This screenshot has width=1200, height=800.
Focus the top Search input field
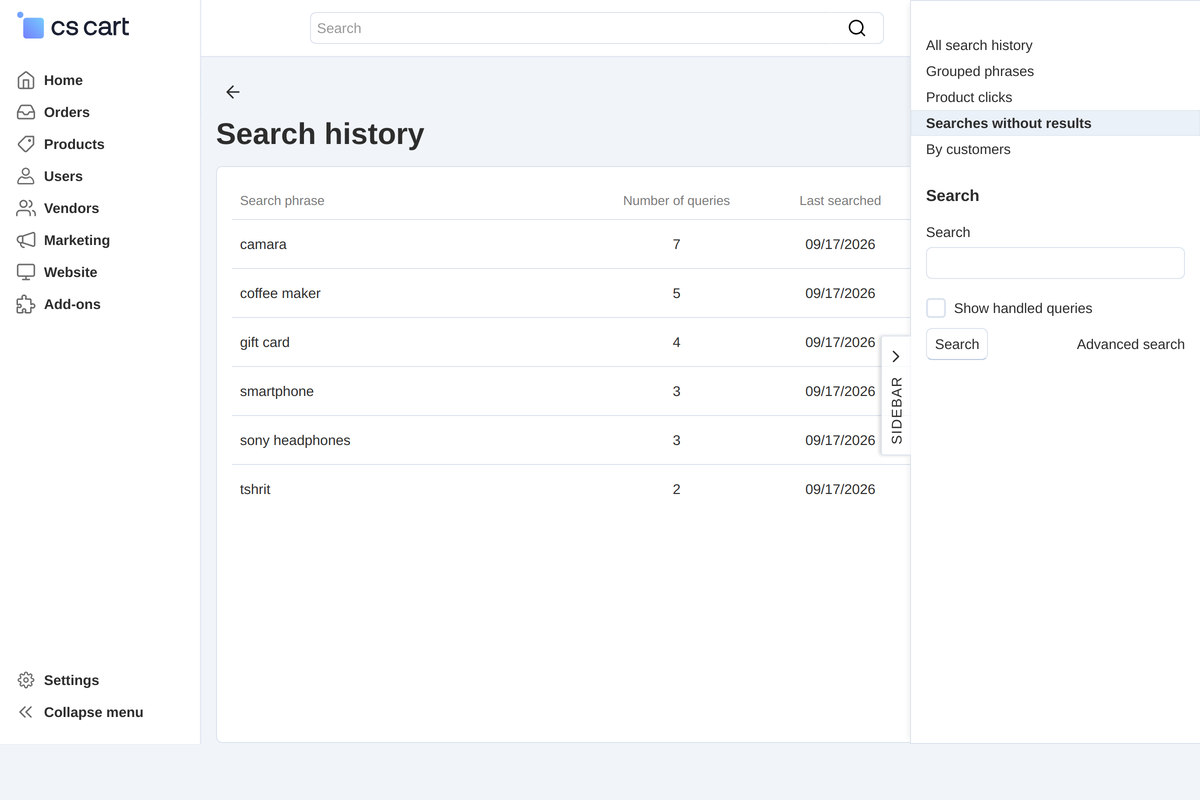tap(596, 28)
